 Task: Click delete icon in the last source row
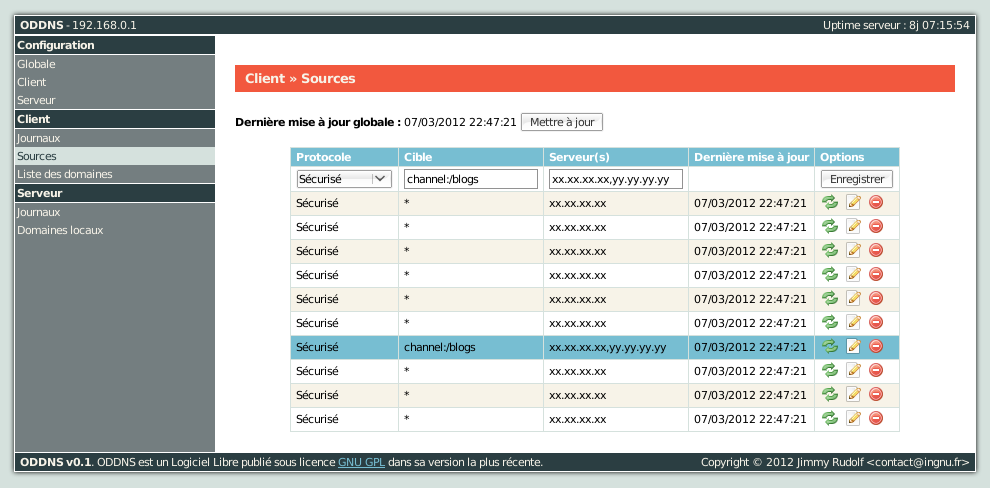tap(876, 418)
